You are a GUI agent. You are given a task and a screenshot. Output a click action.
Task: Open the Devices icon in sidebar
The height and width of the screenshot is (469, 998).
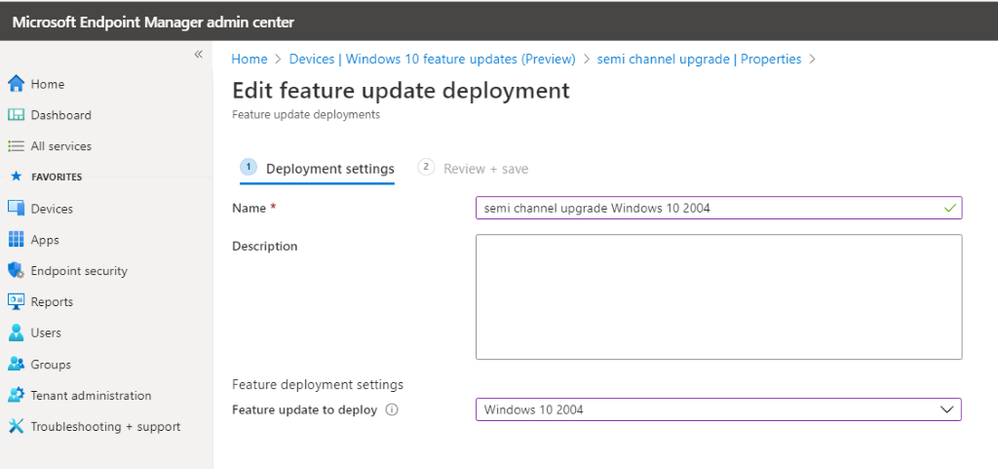tap(16, 209)
